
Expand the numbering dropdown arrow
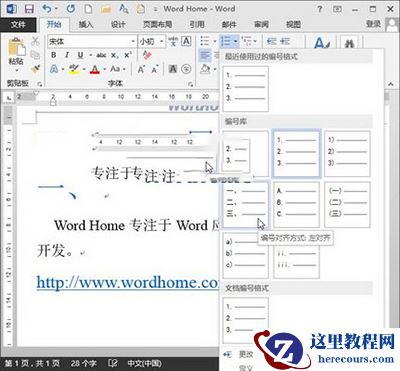pos(235,41)
